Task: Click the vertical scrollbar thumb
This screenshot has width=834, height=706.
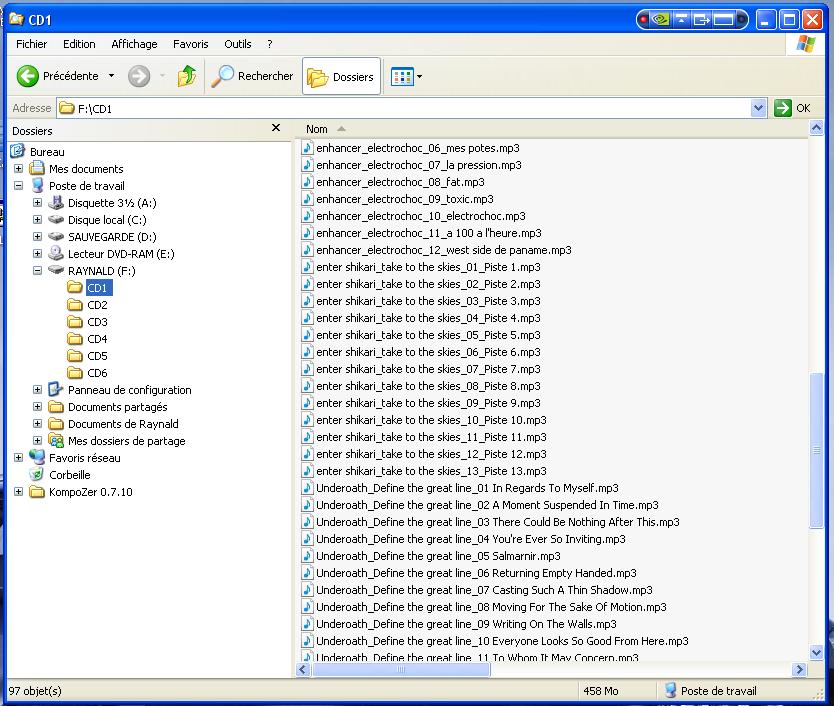Action: click(816, 451)
